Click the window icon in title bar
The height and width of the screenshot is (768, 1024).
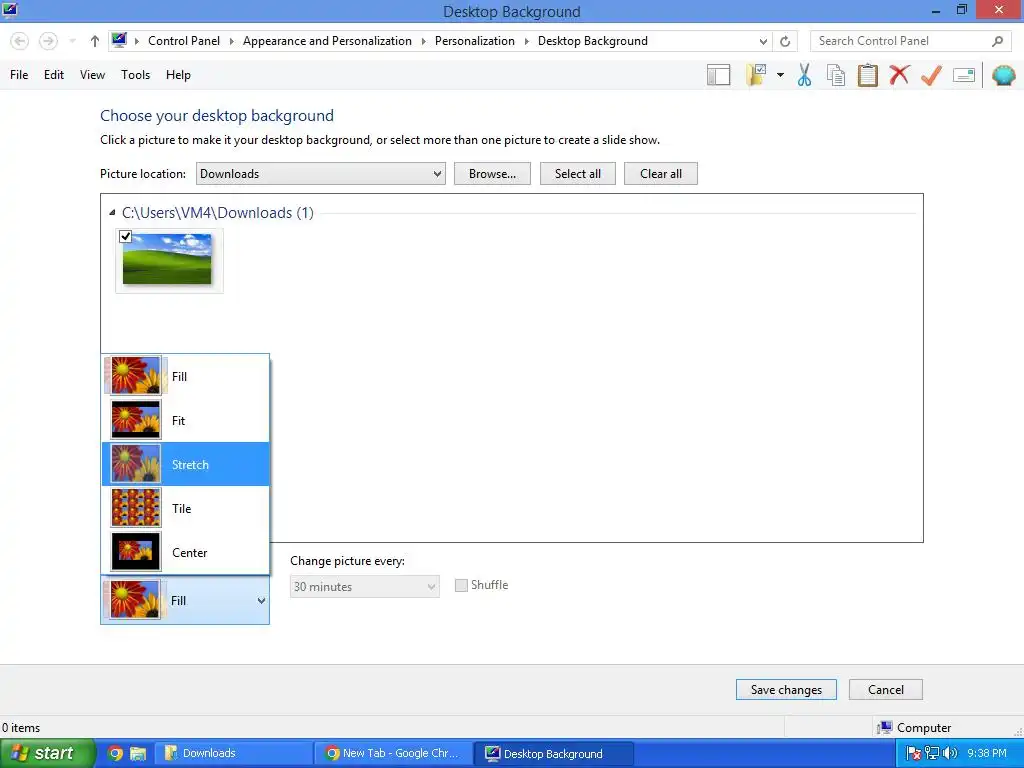tap(9, 10)
